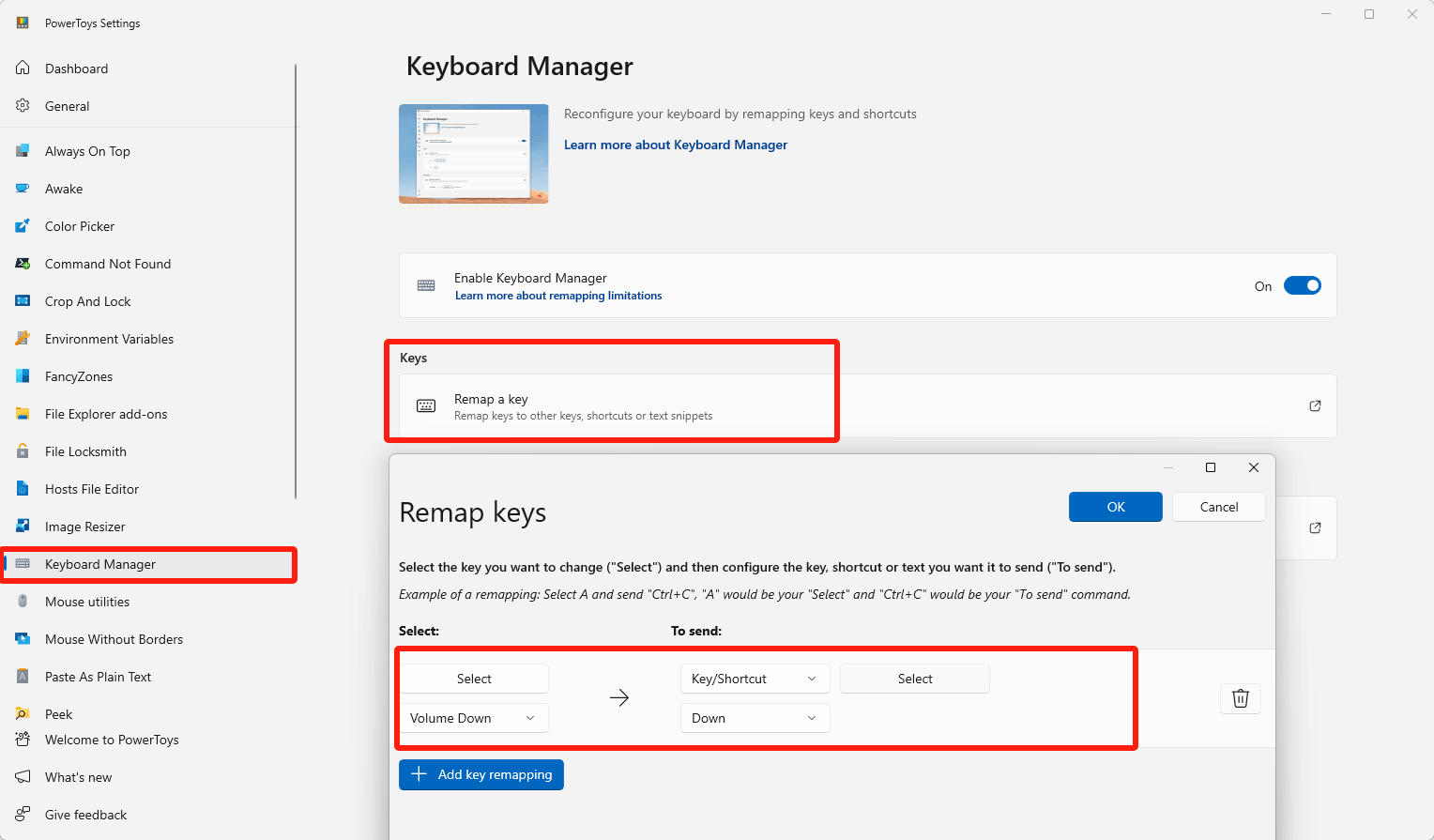Open the Hosts File Editor icon
This screenshot has width=1434, height=840.
click(x=23, y=489)
